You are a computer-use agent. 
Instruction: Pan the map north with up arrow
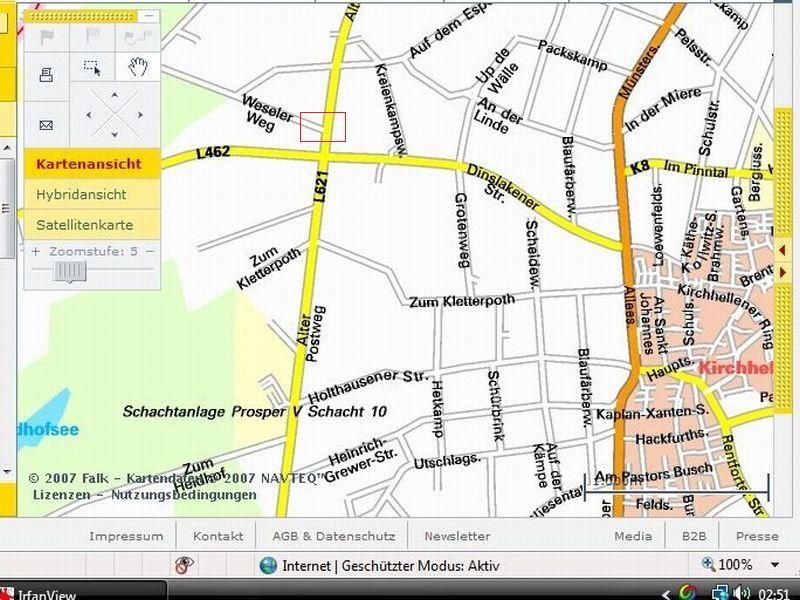pyautogui.click(x=114, y=96)
